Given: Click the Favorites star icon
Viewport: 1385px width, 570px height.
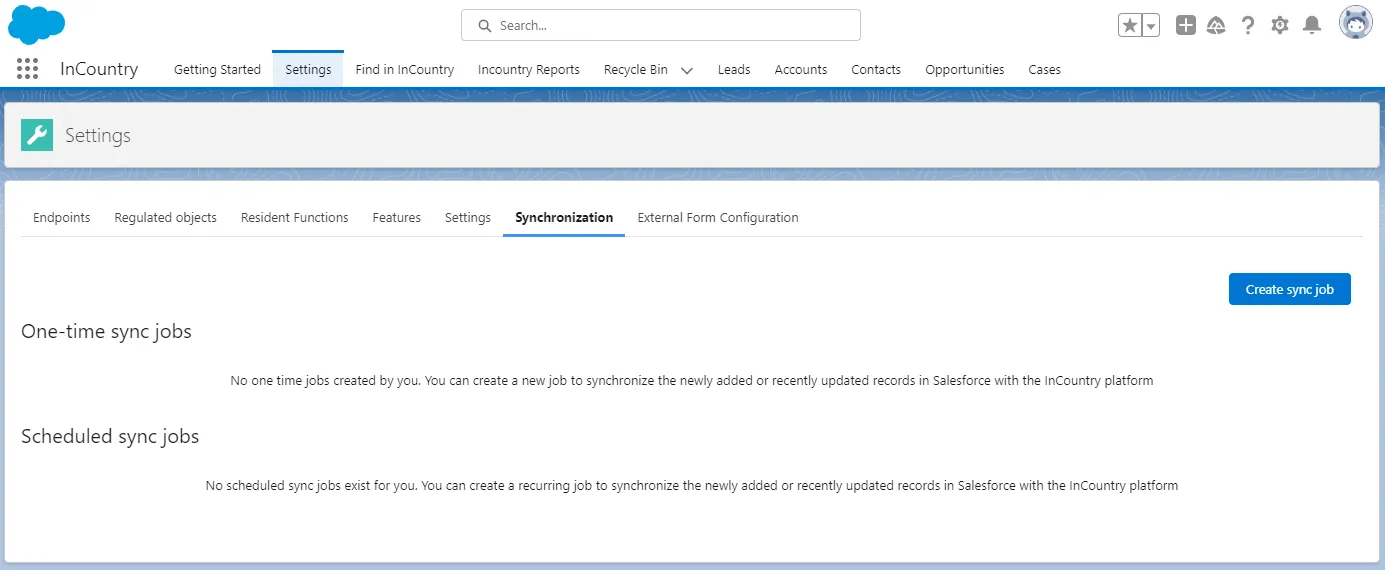Looking at the screenshot, I should tap(1129, 26).
